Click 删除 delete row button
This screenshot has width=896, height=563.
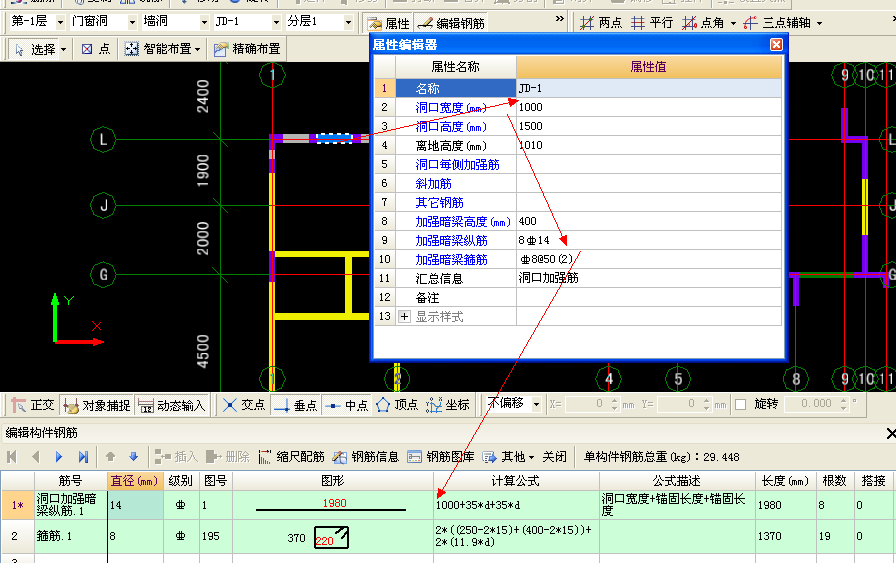point(227,457)
